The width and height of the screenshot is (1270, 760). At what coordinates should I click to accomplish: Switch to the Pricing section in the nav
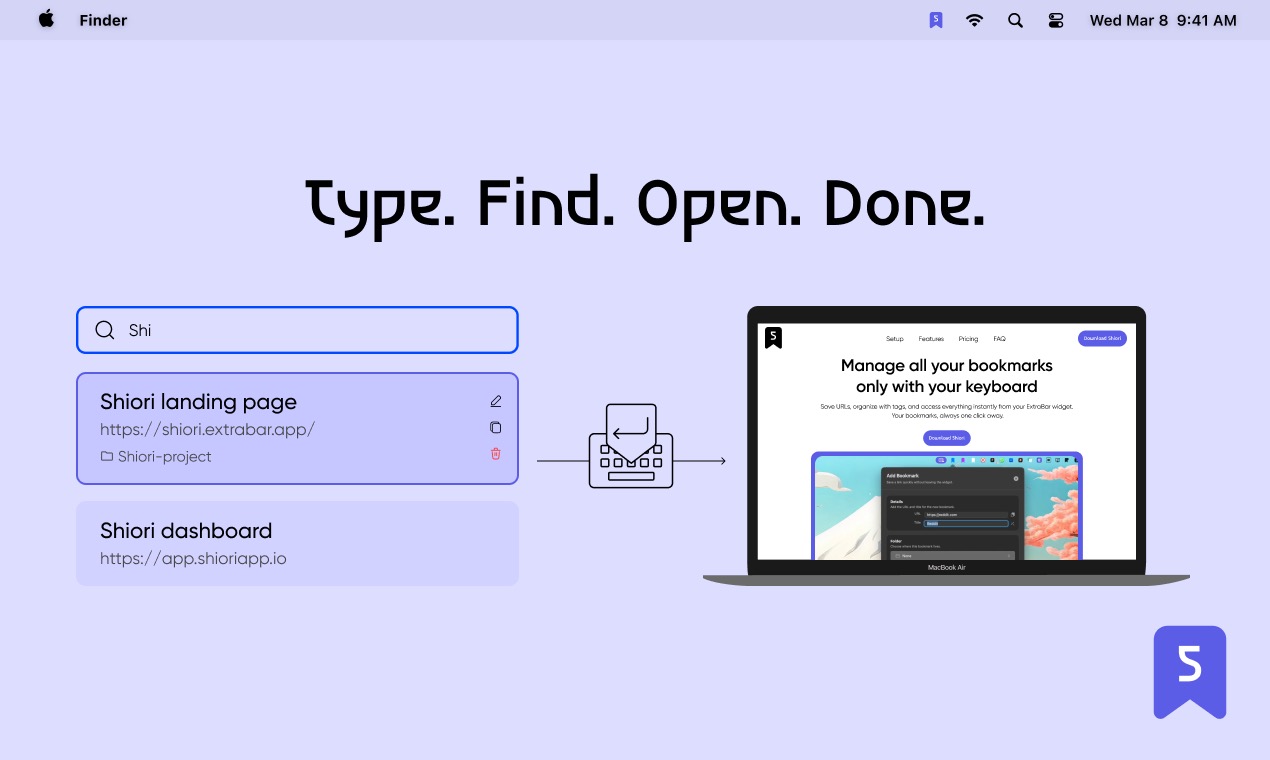pos(967,338)
